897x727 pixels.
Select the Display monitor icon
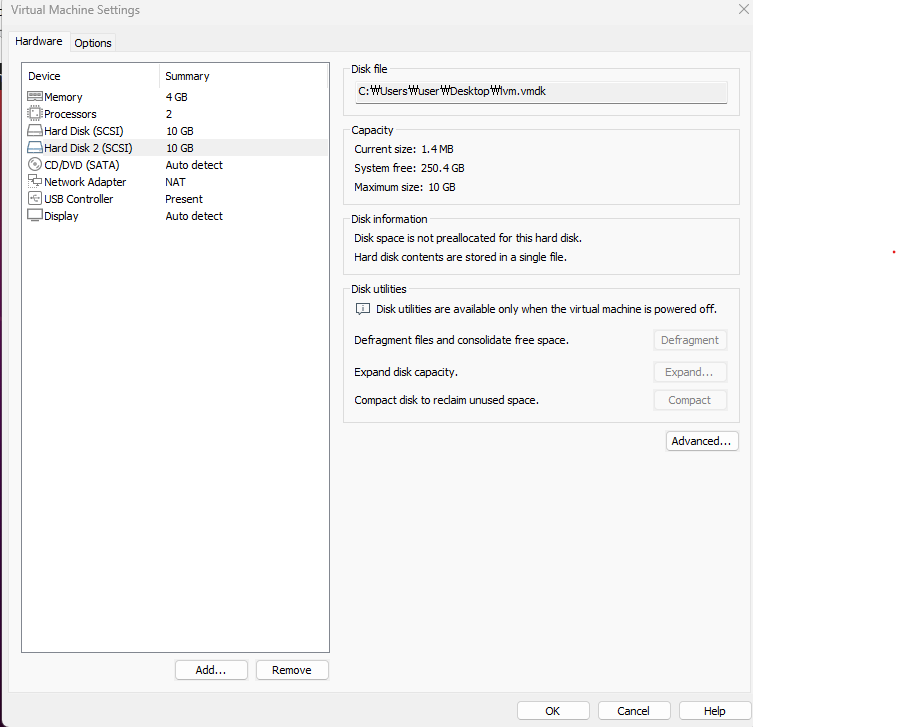(x=35, y=216)
